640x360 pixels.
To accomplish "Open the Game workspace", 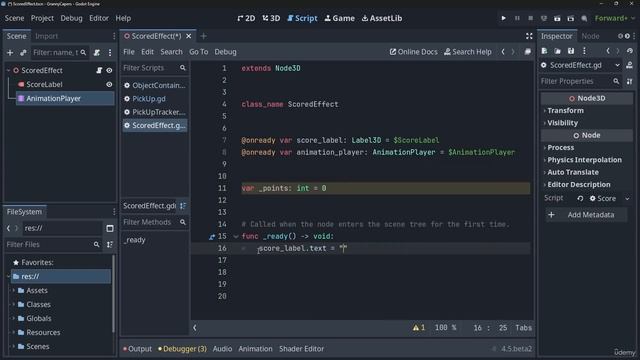I will pos(340,18).
